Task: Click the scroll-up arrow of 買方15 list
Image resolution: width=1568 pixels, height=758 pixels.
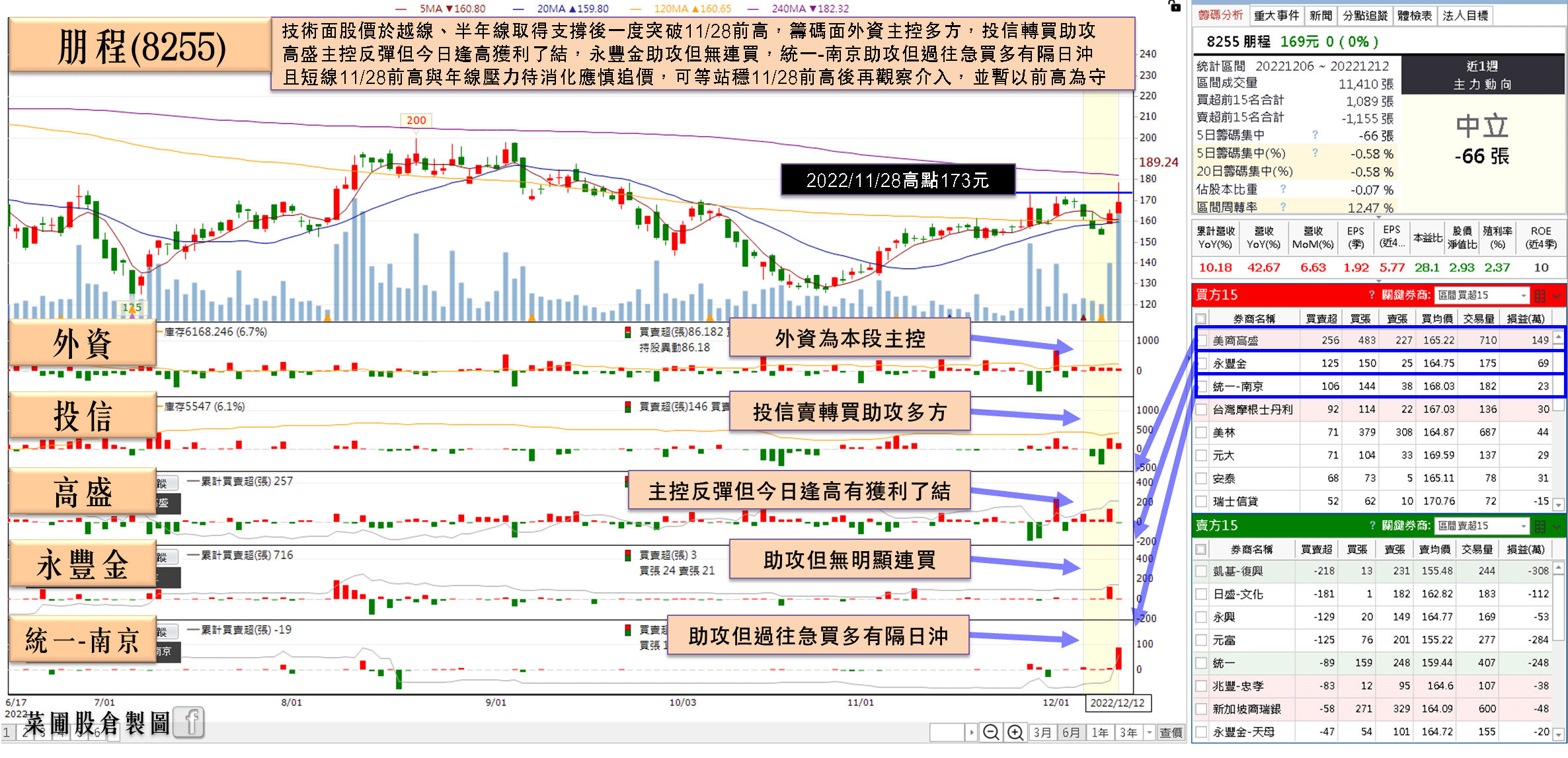Action: pos(1558,338)
